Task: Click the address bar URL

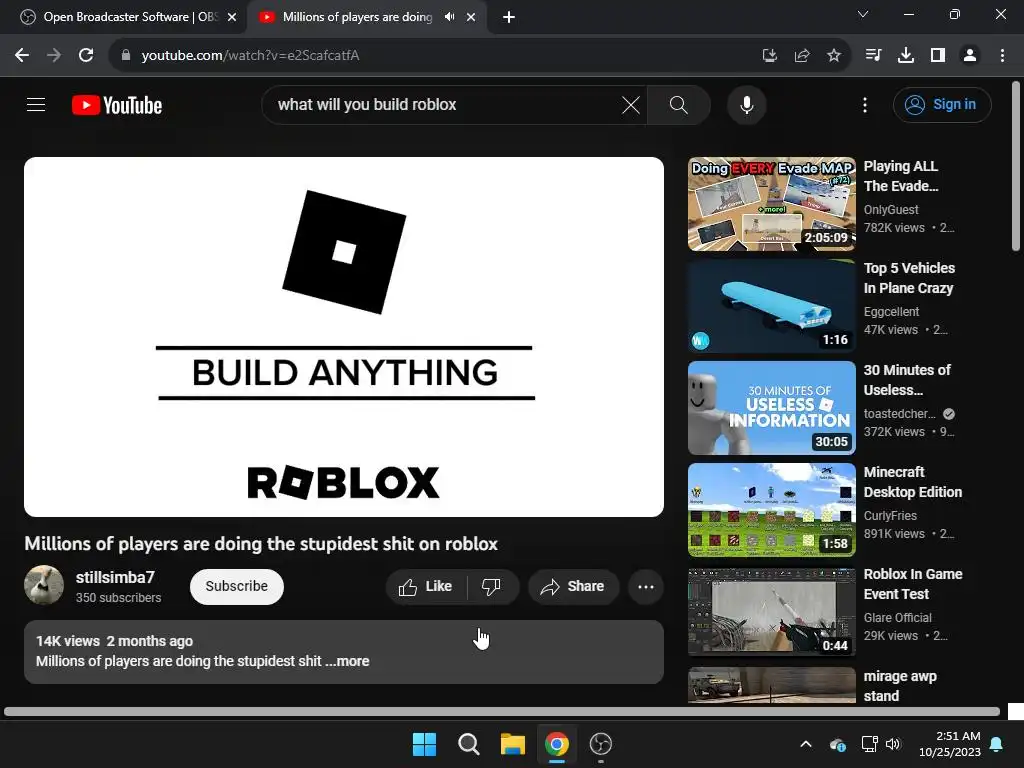Action: pyautogui.click(x=250, y=56)
